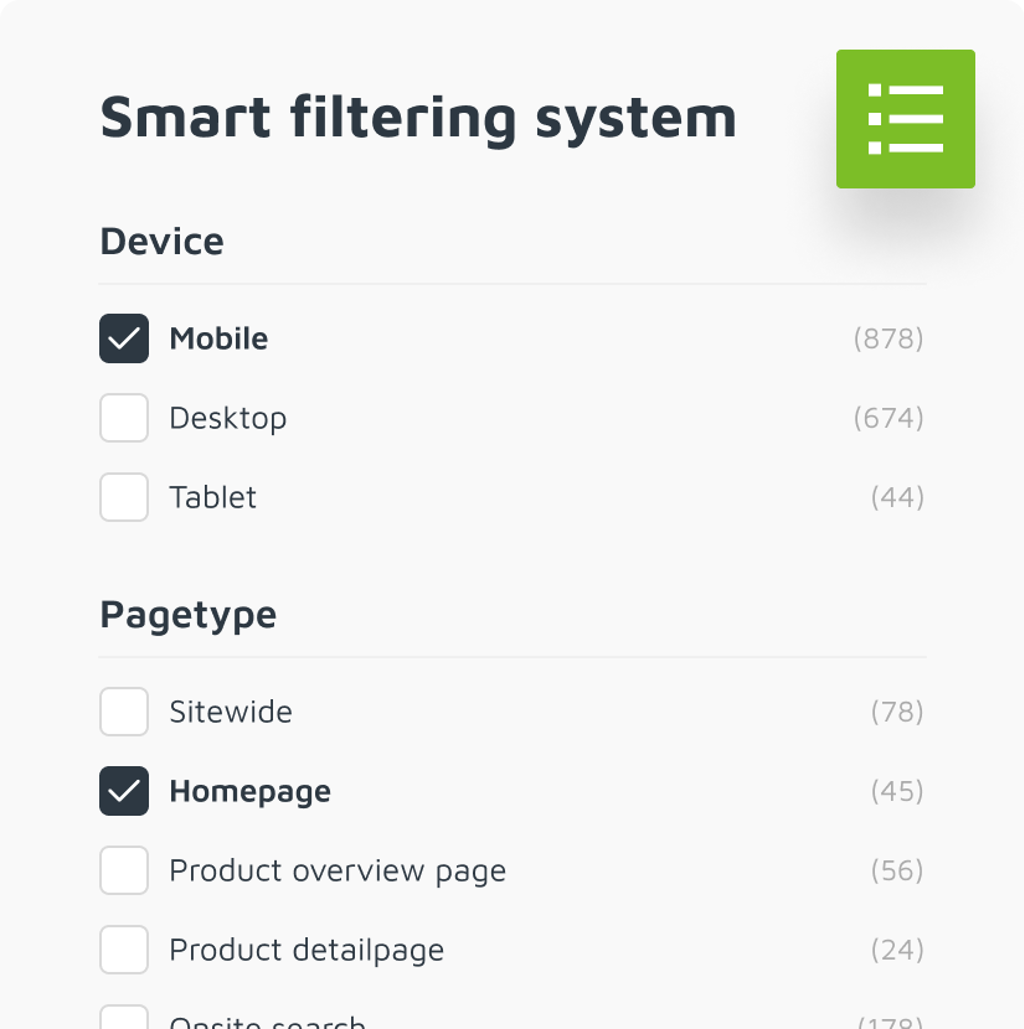Image resolution: width=1024 pixels, height=1029 pixels.
Task: Click the Smart filtering system title
Action: coord(418,117)
